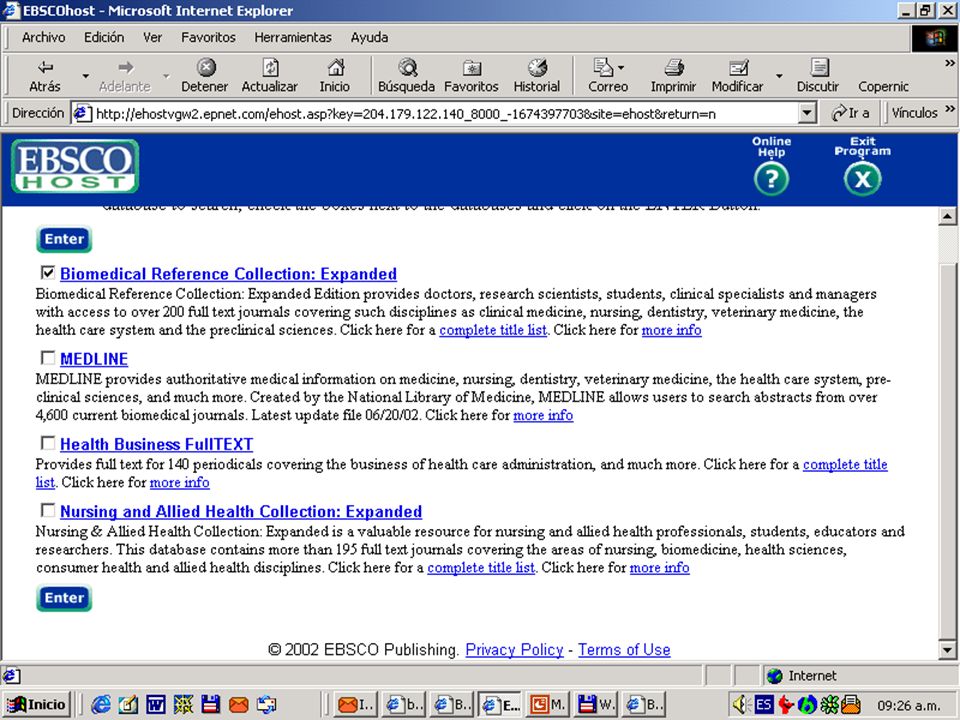Launch Word from the quick launch bar
The height and width of the screenshot is (720, 960).
tap(156, 705)
